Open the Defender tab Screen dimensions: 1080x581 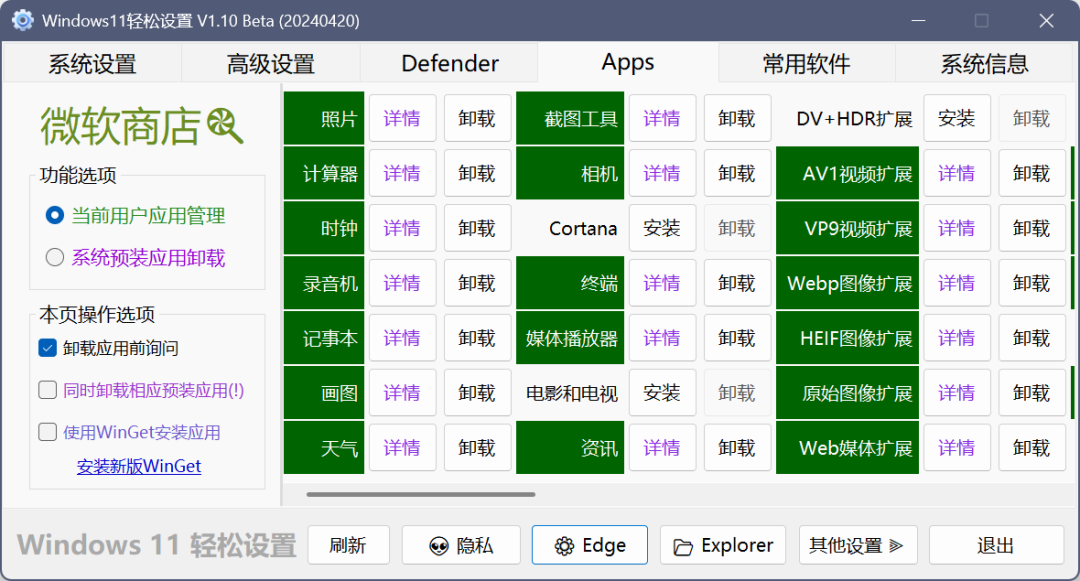tap(449, 63)
